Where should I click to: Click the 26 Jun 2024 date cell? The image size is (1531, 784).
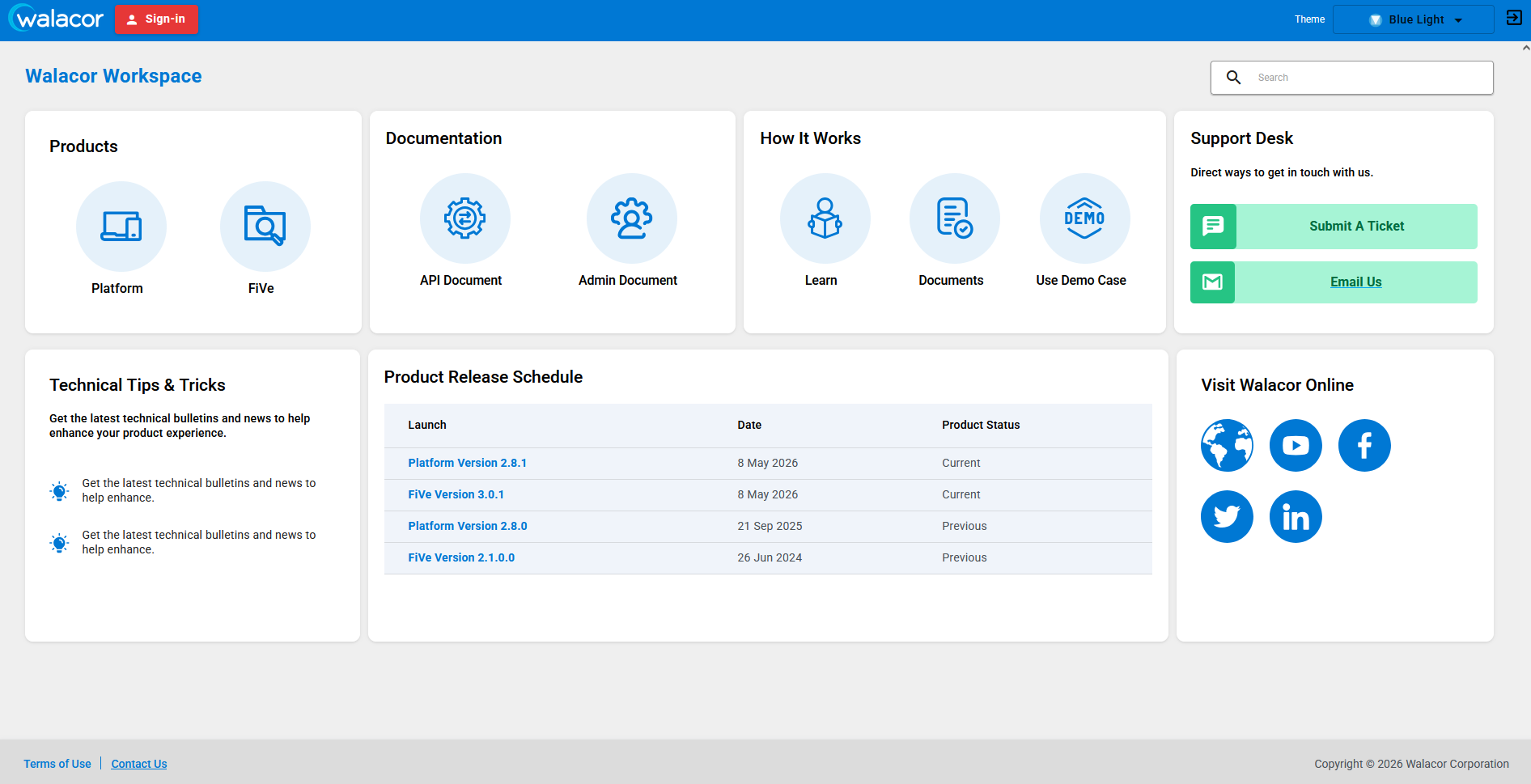770,558
